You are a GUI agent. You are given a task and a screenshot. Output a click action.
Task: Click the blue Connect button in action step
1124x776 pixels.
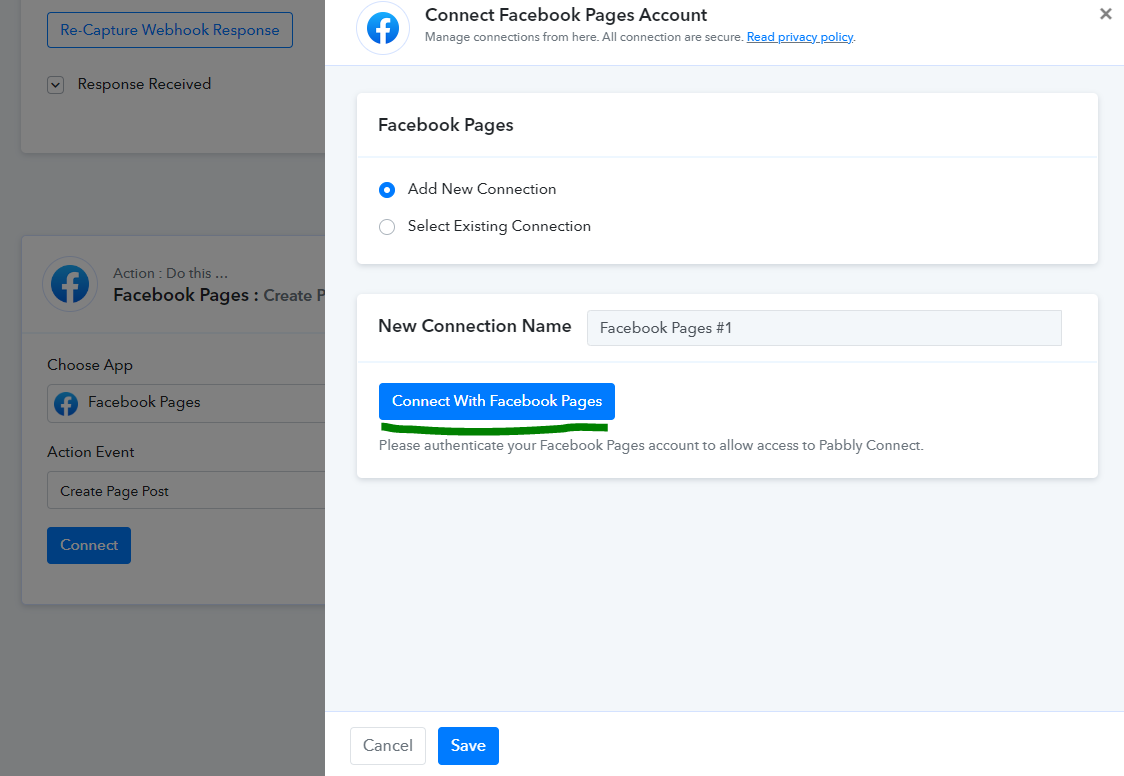[89, 545]
